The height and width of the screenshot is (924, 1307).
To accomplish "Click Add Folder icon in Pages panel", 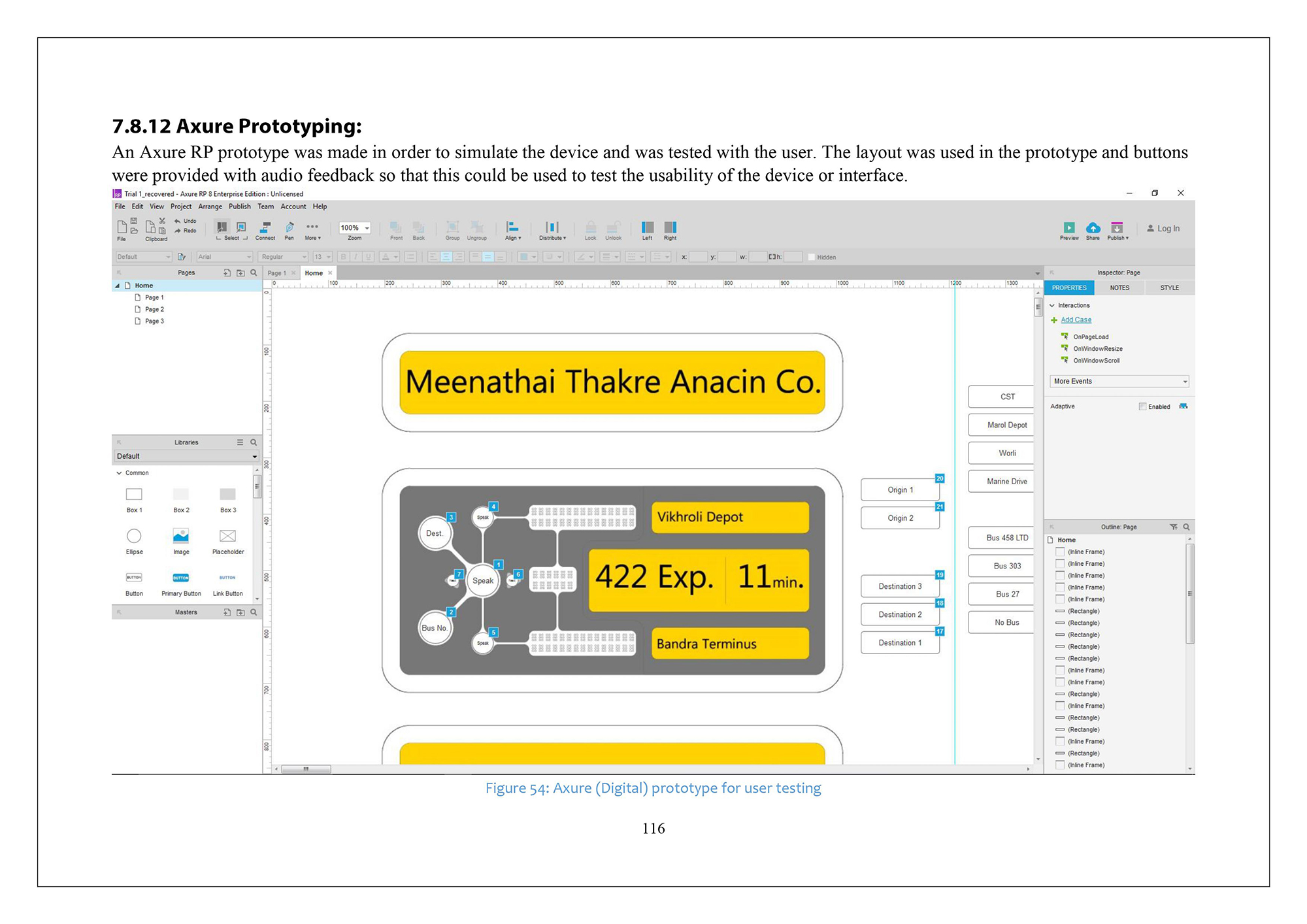I will (x=240, y=273).
